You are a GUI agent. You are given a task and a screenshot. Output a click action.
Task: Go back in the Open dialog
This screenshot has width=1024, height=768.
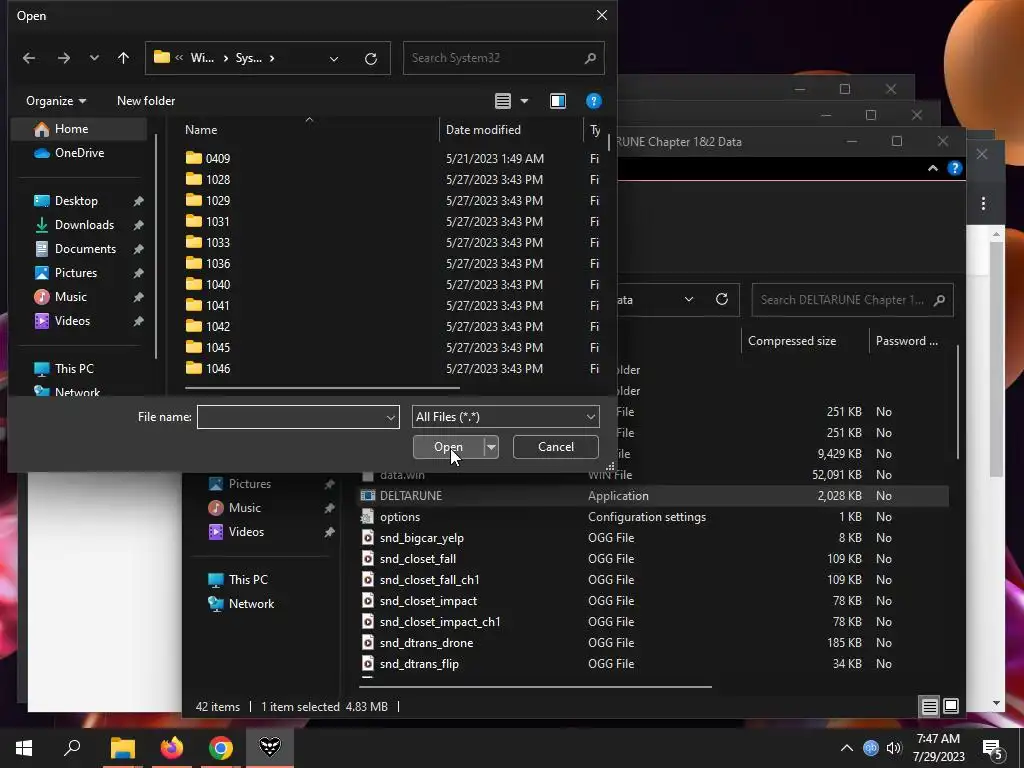tap(29, 58)
